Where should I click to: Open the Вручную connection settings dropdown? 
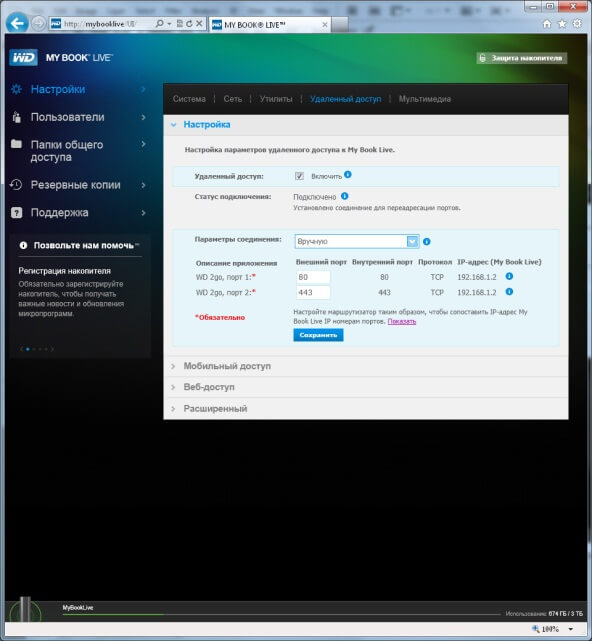[357, 242]
